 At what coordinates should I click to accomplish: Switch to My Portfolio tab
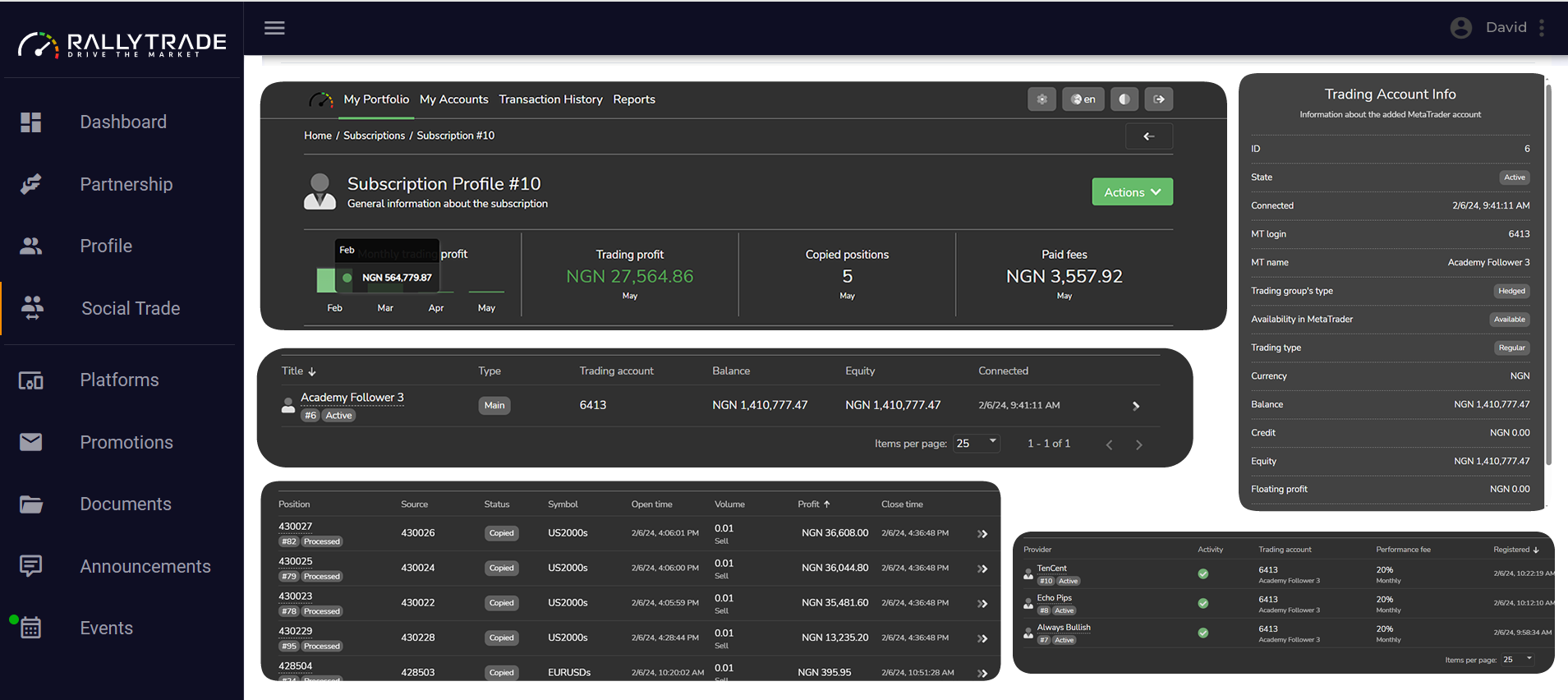coord(376,99)
